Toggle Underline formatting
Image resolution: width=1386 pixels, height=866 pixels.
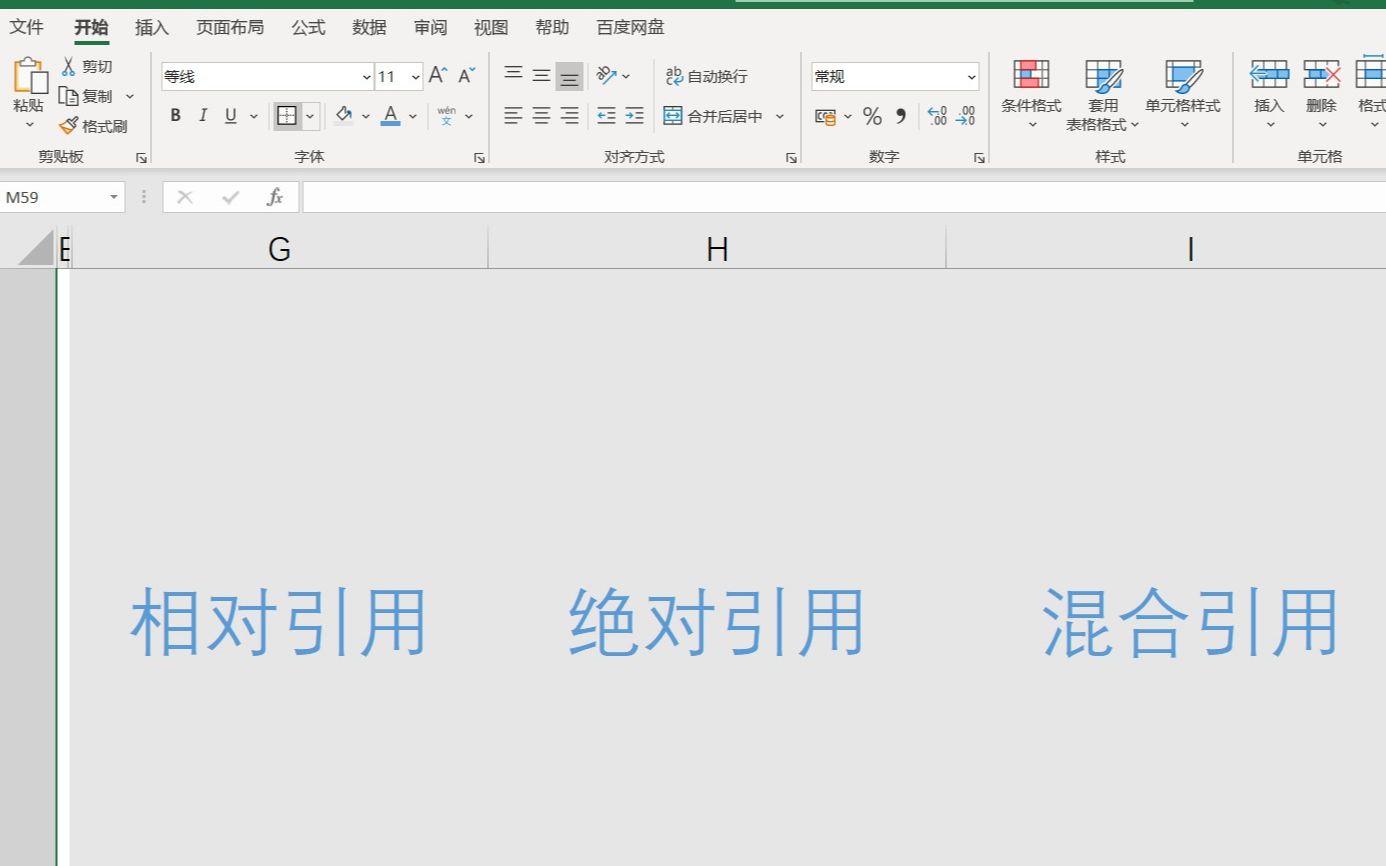tap(231, 116)
